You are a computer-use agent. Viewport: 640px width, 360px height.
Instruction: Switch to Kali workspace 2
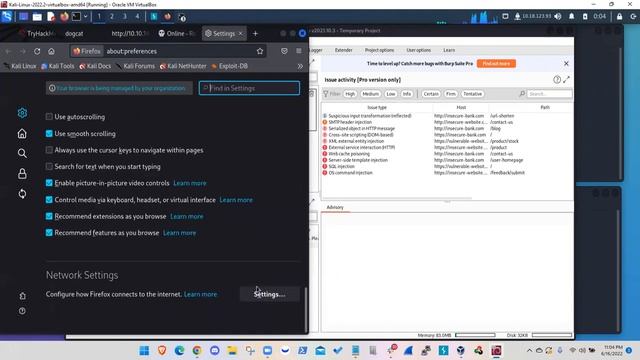[x=112, y=17]
